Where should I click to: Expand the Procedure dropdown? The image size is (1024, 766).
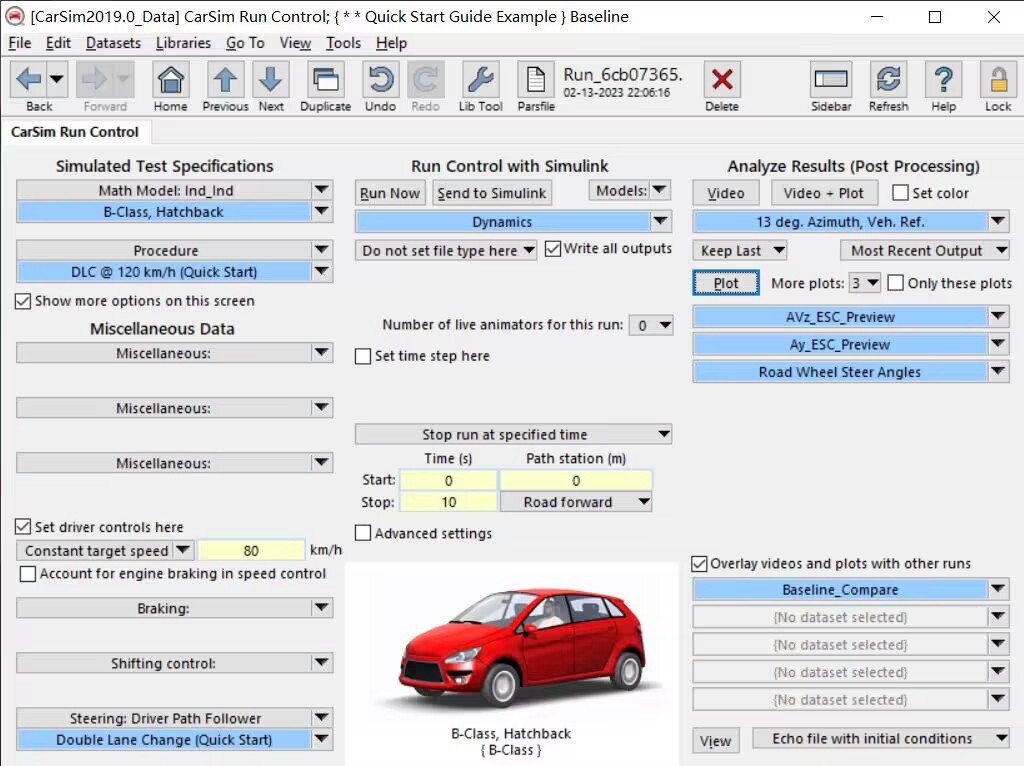(x=321, y=250)
